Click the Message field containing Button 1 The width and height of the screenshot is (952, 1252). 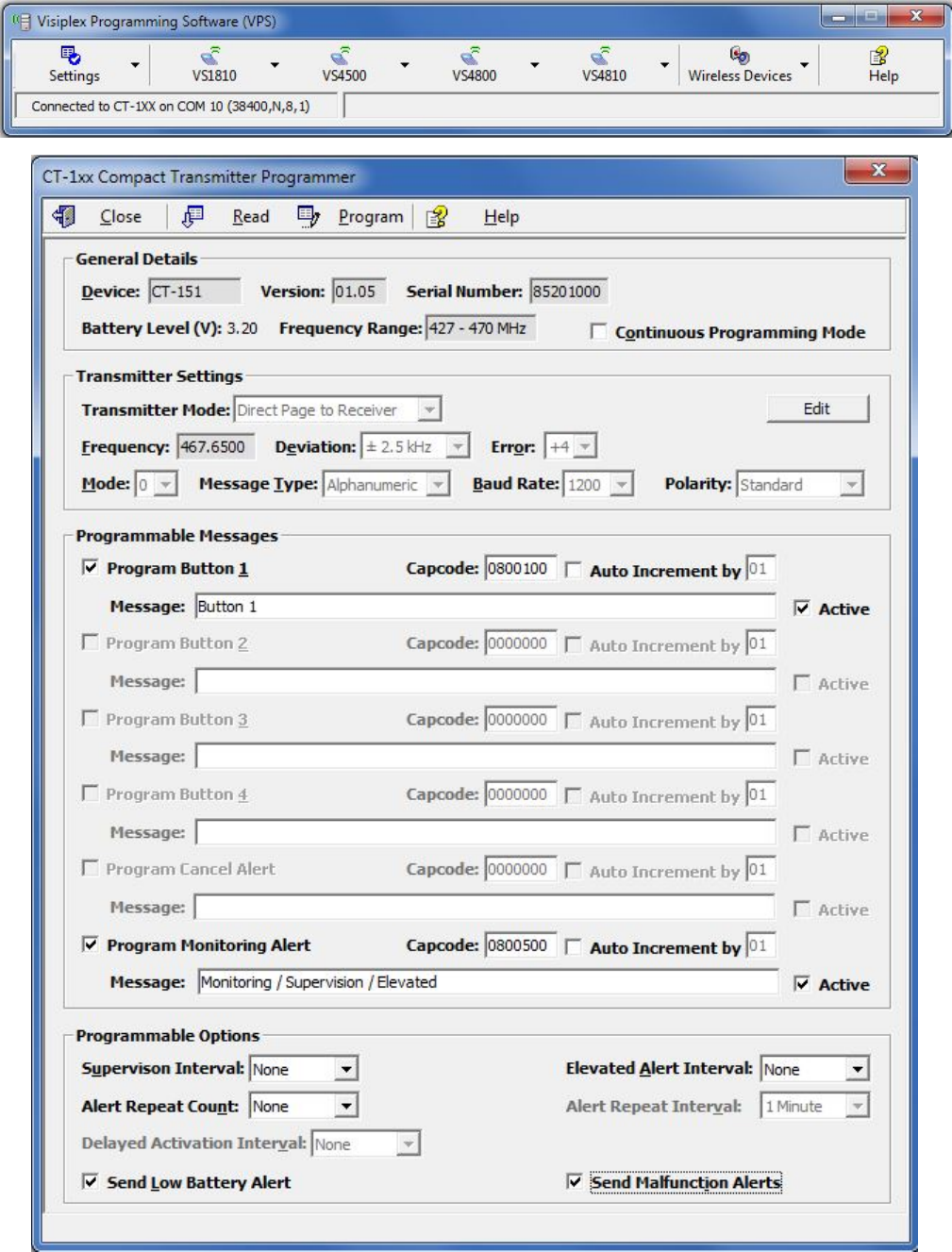[485, 606]
